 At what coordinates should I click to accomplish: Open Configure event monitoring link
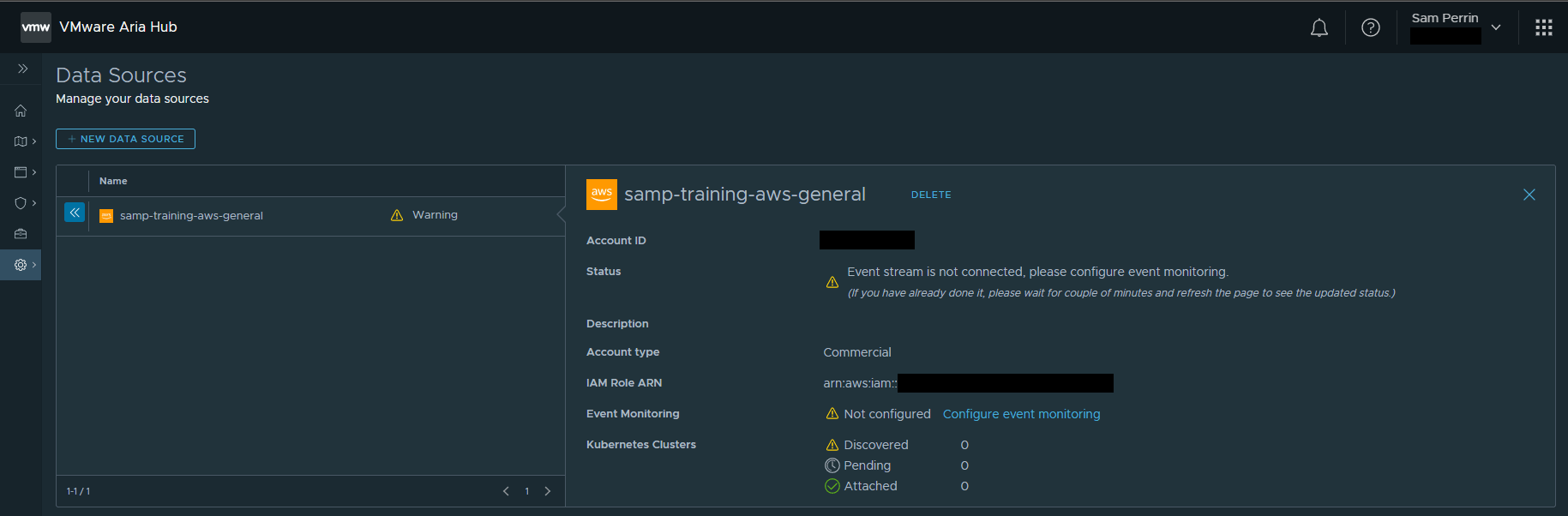tap(1021, 414)
